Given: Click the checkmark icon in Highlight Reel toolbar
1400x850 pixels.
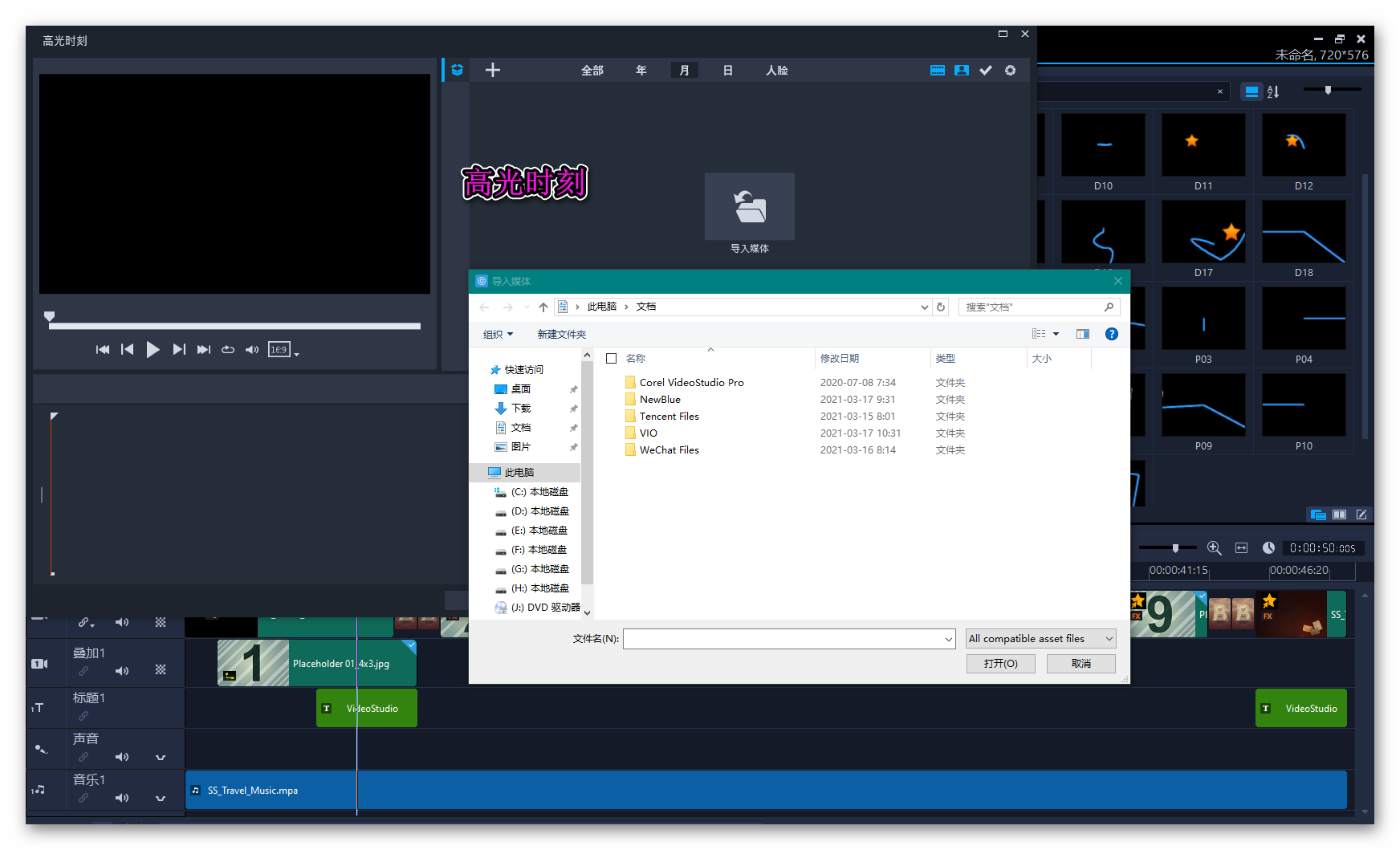Looking at the screenshot, I should [x=986, y=71].
